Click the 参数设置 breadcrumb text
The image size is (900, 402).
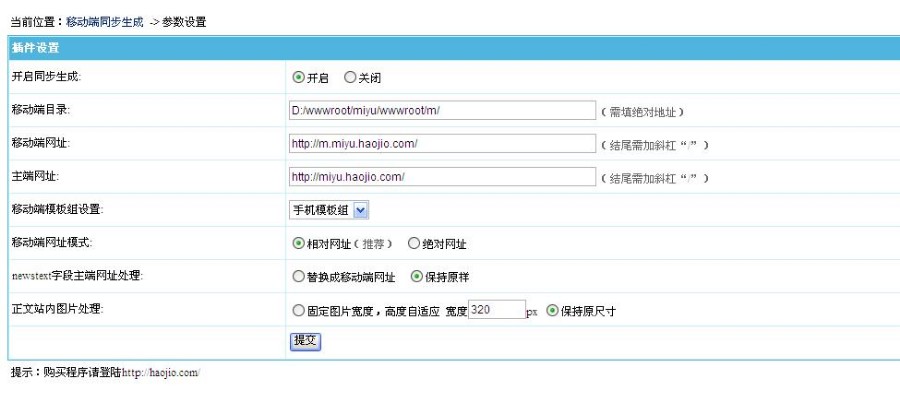pos(184,22)
